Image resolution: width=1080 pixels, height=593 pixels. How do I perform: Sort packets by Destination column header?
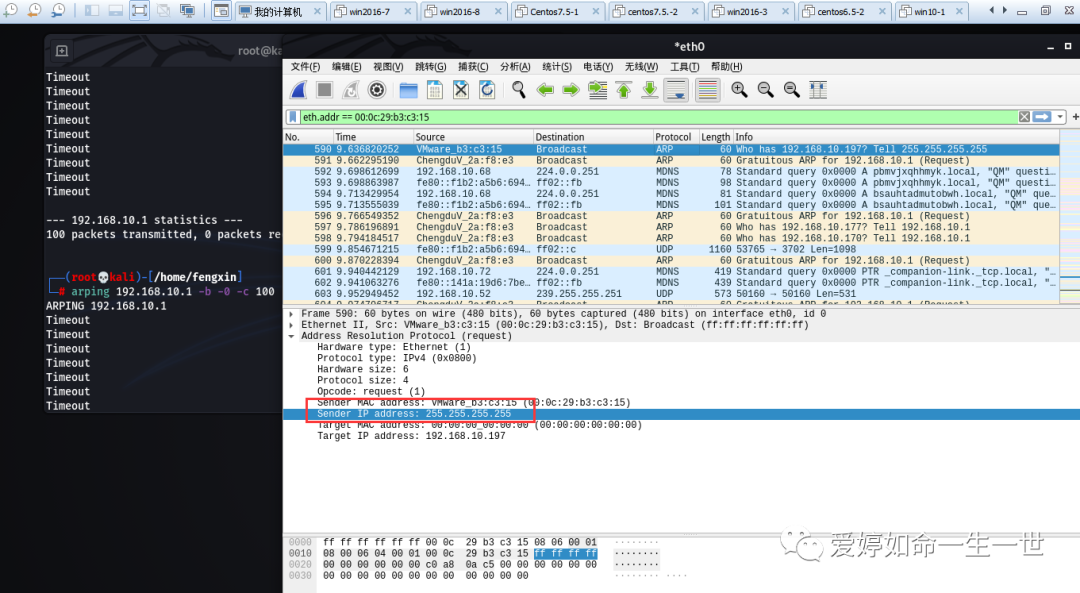(x=593, y=137)
